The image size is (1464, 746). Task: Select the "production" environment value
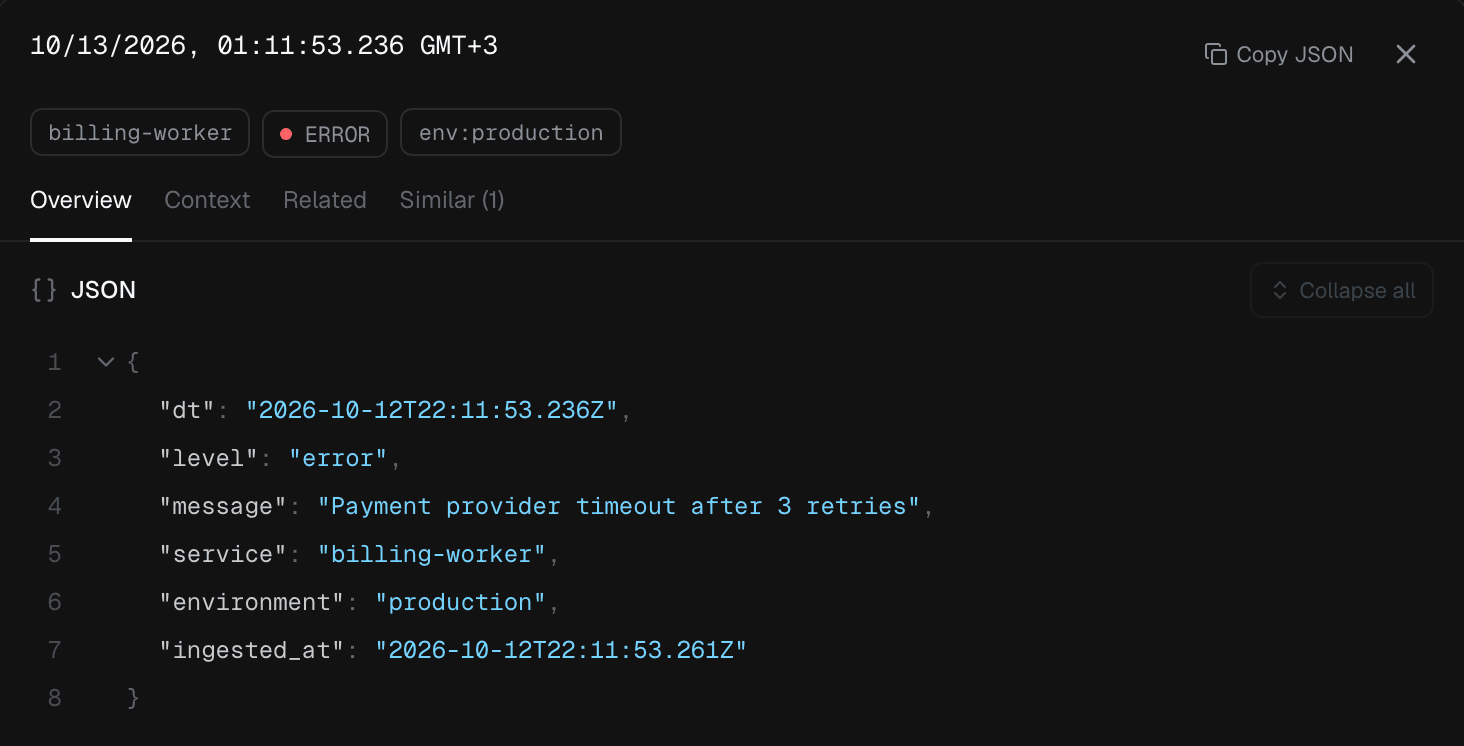click(x=461, y=602)
